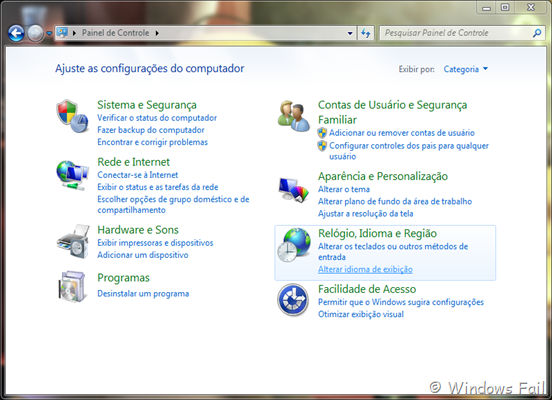Click shield icon beside Adicionar ou remover contas
Image resolution: width=552 pixels, height=400 pixels.
322,133
